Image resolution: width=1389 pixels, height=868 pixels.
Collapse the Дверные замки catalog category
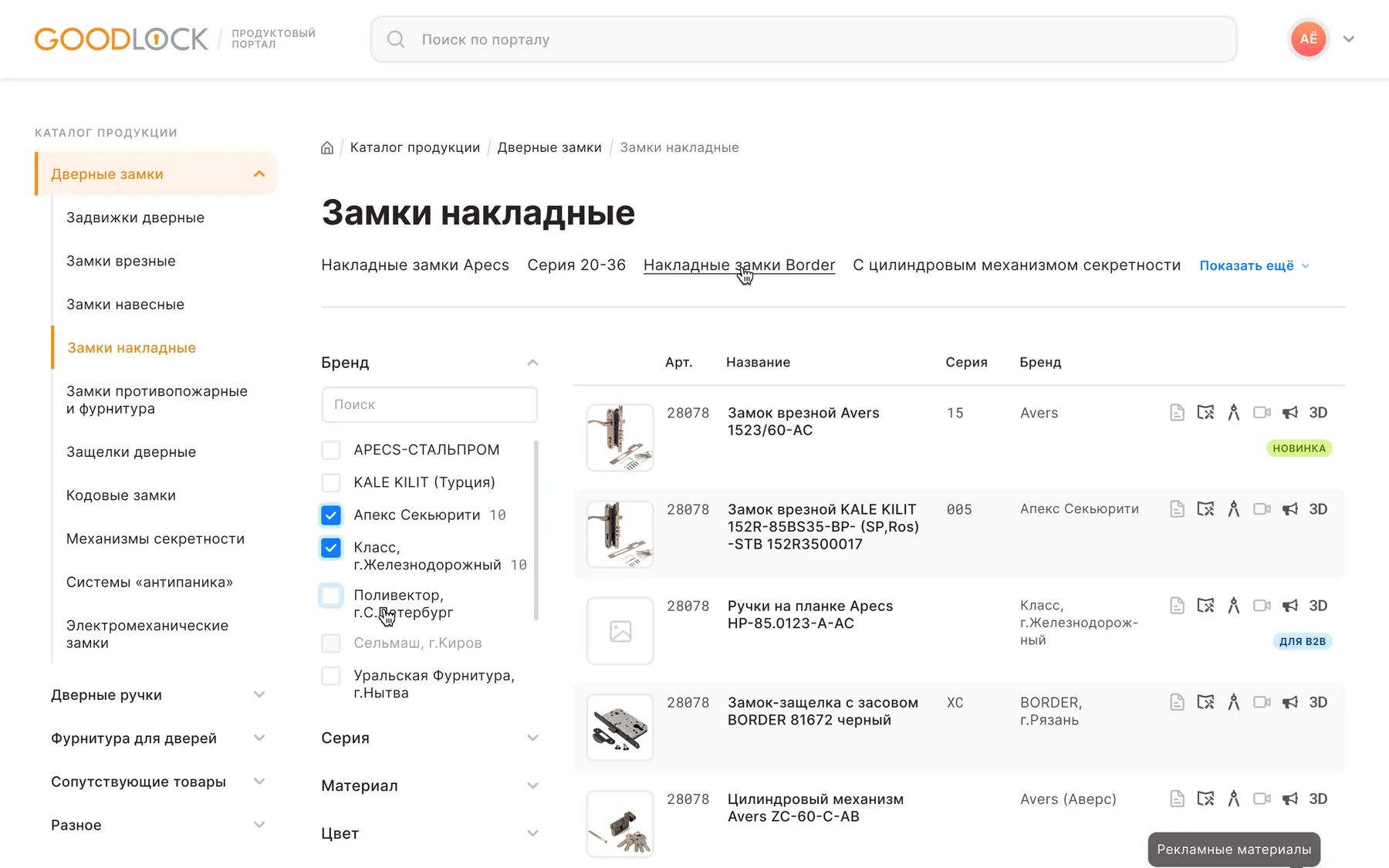pyautogui.click(x=259, y=174)
